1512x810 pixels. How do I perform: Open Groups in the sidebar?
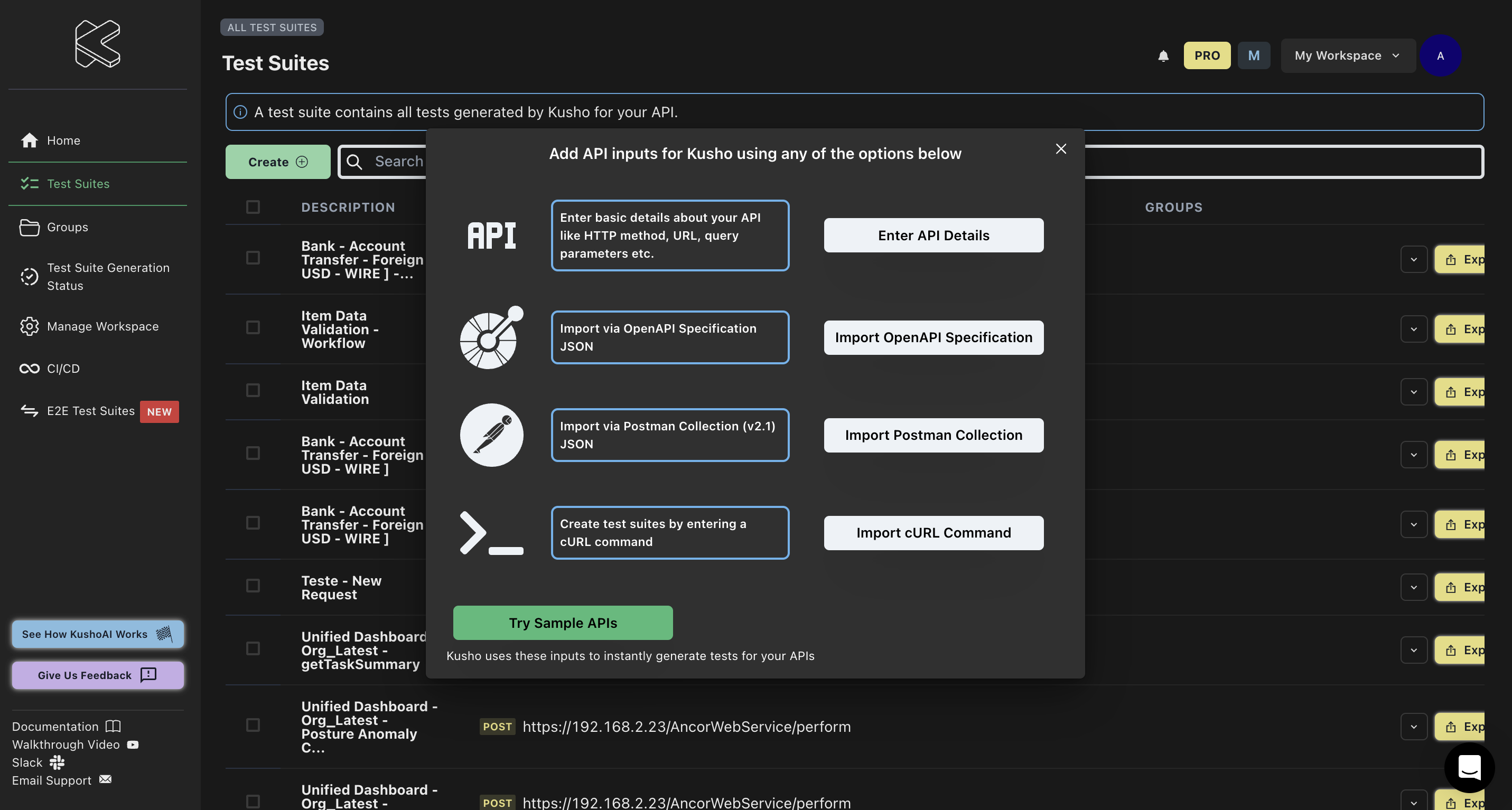click(67, 227)
